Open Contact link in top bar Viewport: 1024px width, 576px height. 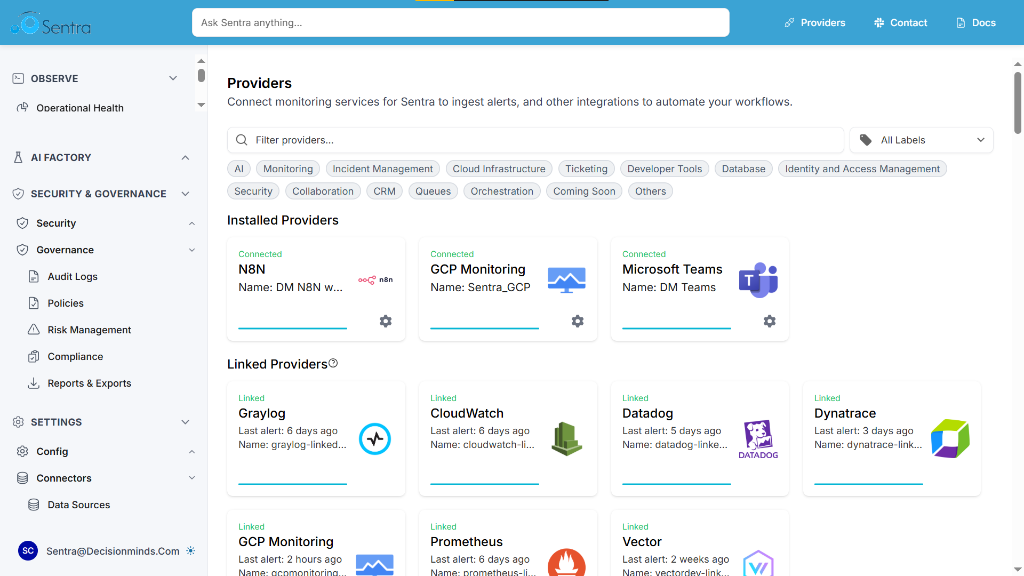coord(901,22)
